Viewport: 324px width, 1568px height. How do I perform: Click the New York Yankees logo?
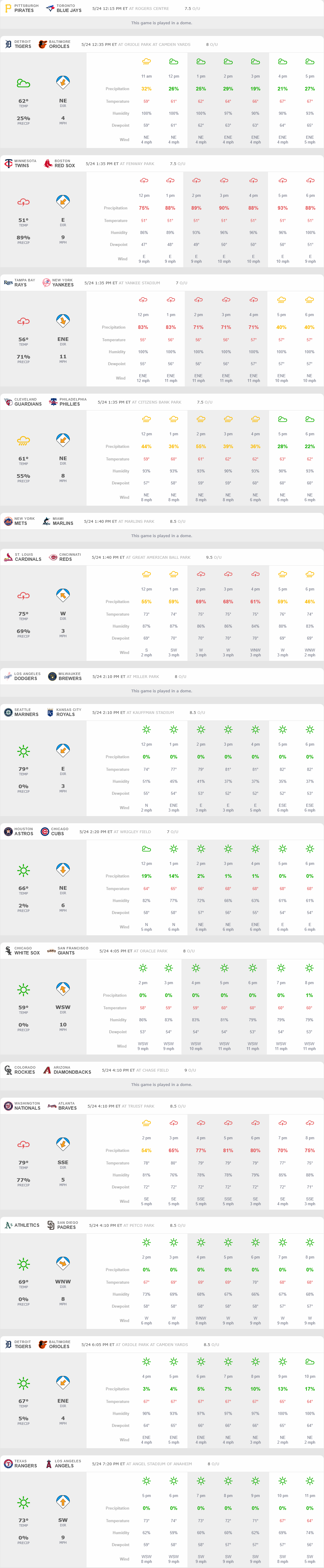(x=46, y=283)
